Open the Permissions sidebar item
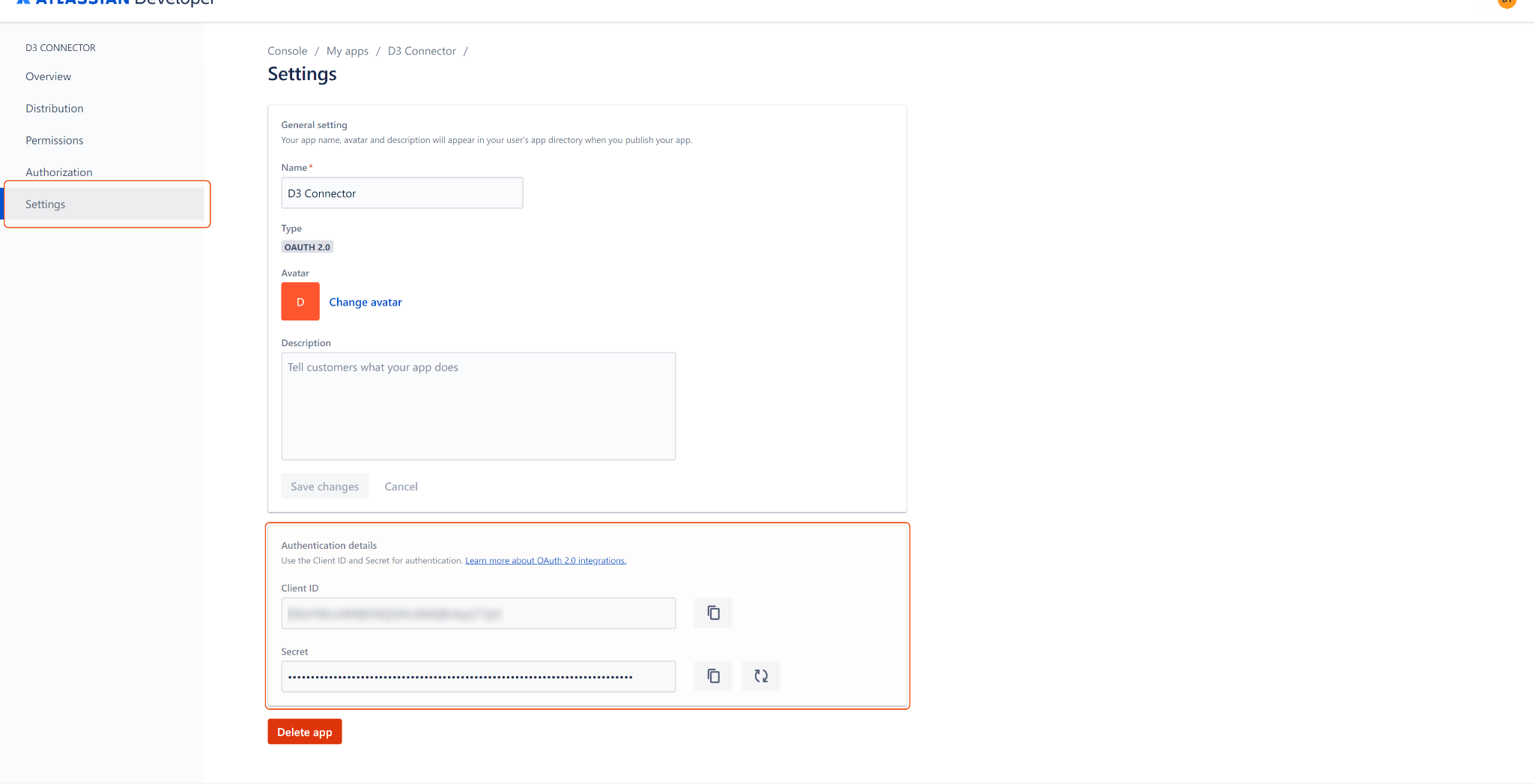Image resolution: width=1534 pixels, height=784 pixels. coord(55,141)
